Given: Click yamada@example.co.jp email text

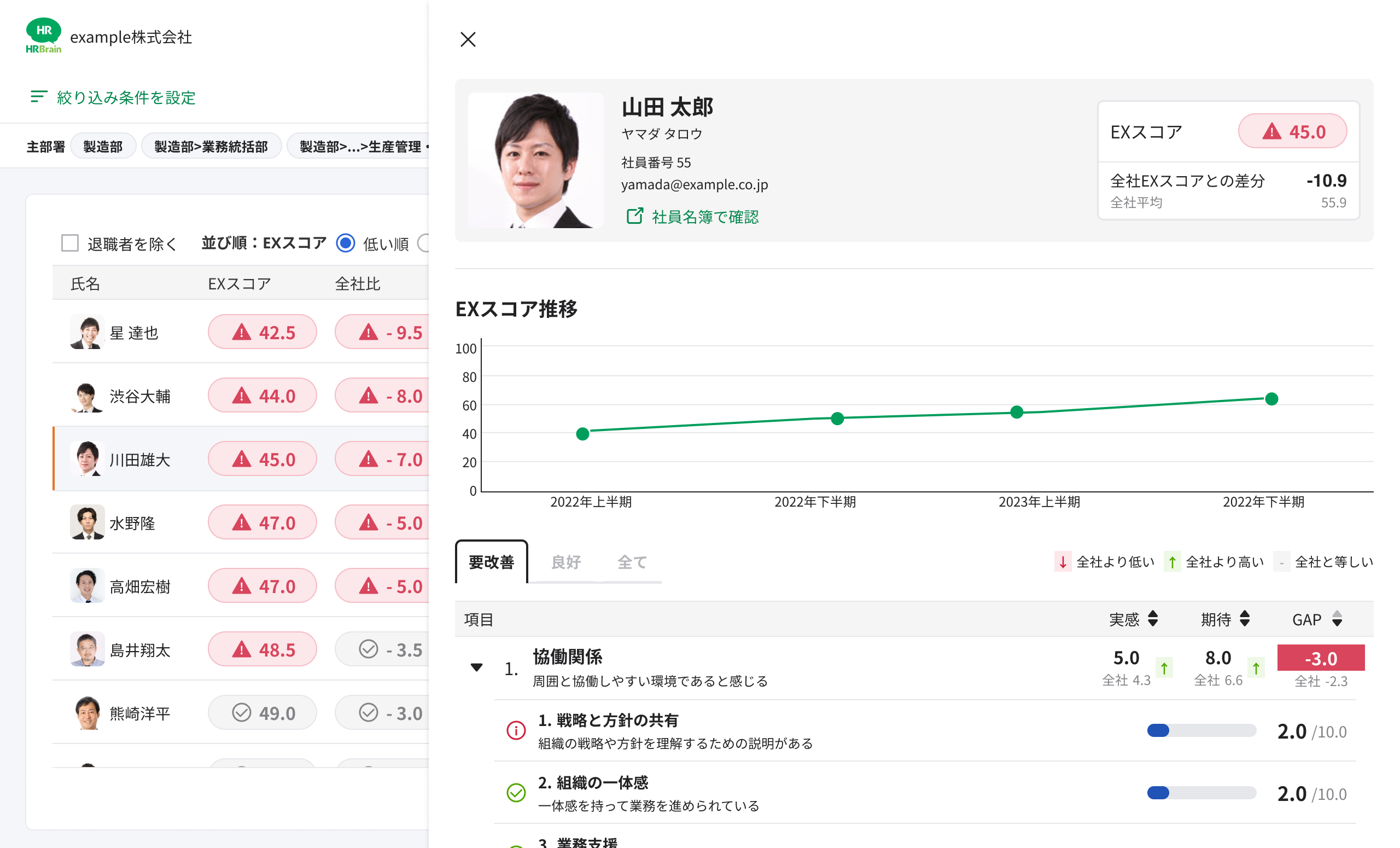Looking at the screenshot, I should click(695, 184).
